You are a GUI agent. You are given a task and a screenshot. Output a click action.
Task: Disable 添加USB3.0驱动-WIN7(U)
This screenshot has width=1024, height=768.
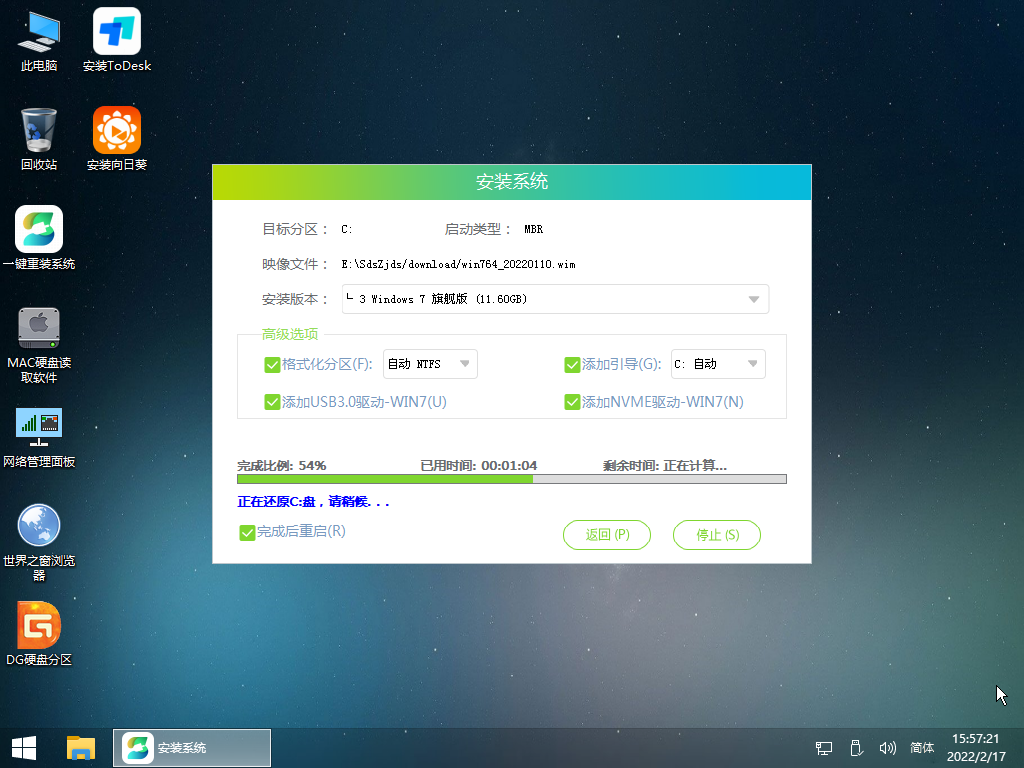(x=272, y=401)
